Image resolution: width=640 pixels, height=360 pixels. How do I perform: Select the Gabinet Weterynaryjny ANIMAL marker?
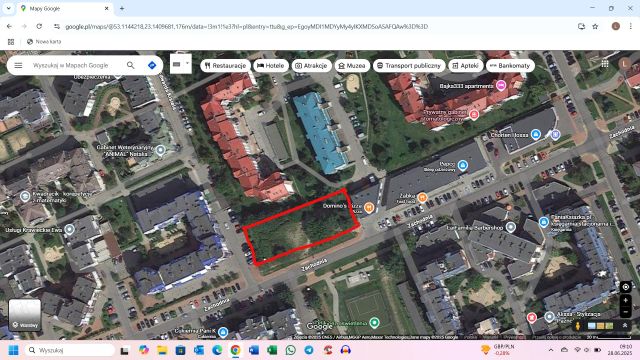(x=160, y=150)
